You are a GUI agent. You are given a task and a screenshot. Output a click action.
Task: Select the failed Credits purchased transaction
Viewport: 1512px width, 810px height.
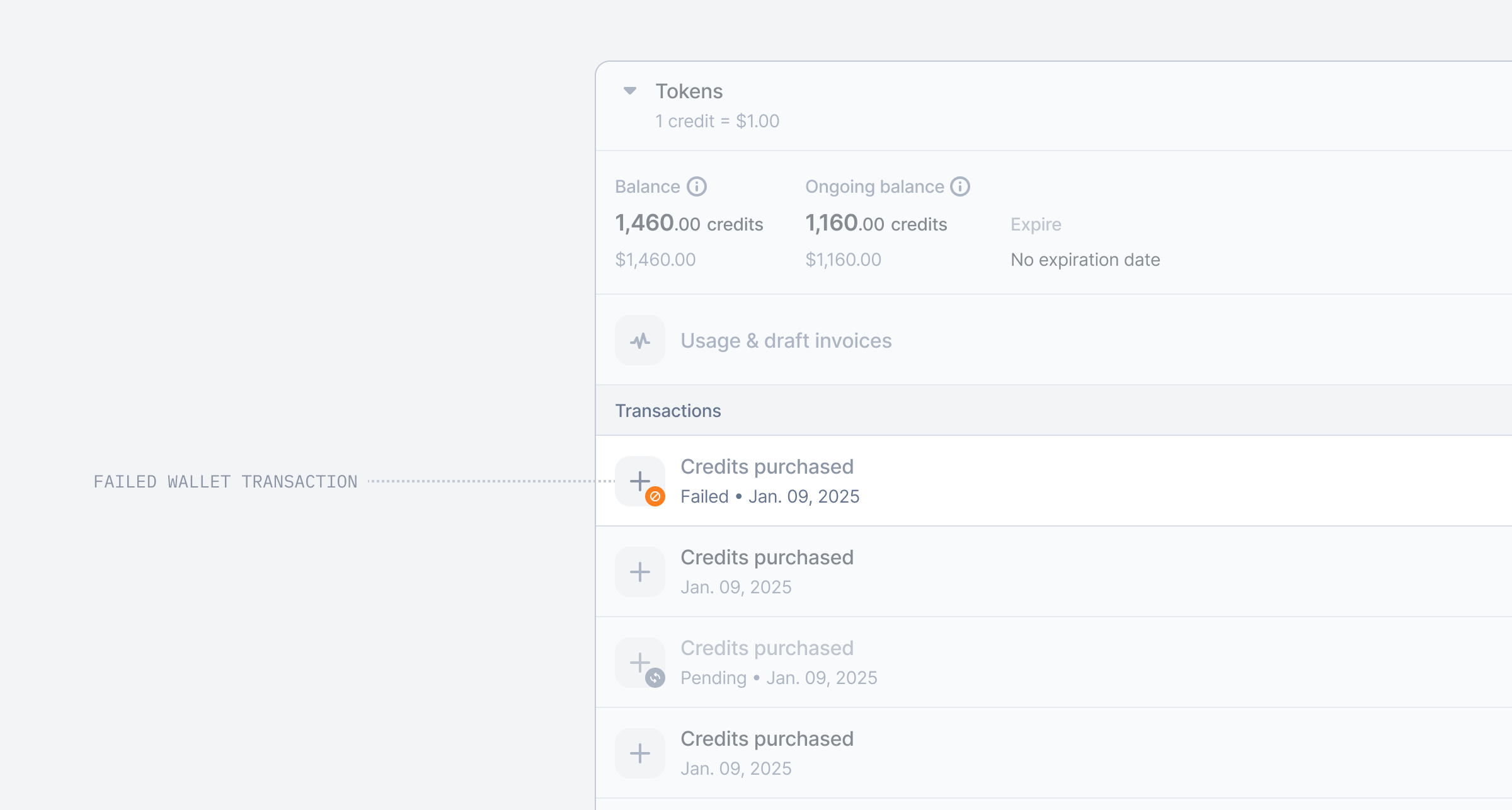[x=767, y=467]
